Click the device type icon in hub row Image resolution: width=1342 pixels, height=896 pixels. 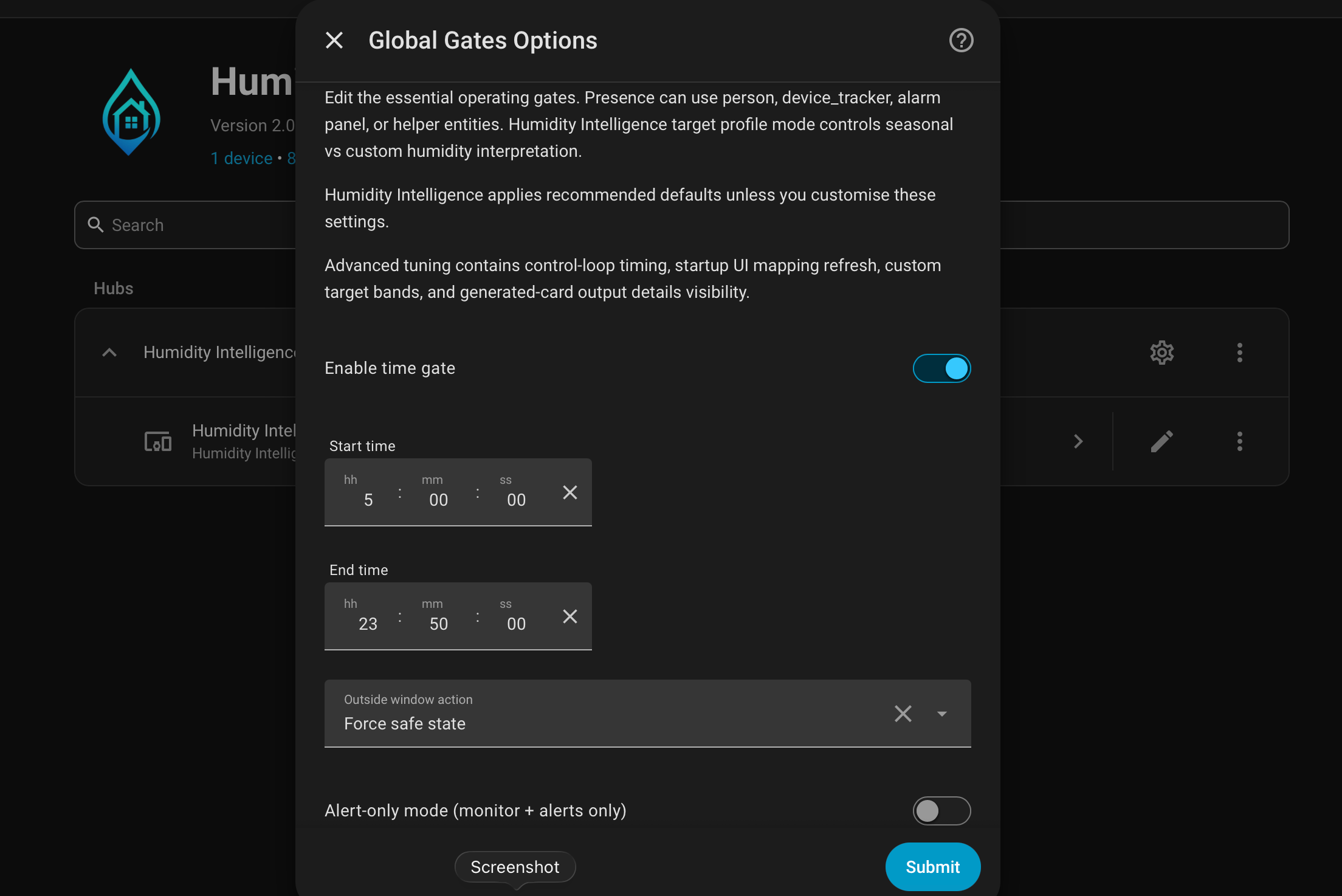pyautogui.click(x=158, y=441)
